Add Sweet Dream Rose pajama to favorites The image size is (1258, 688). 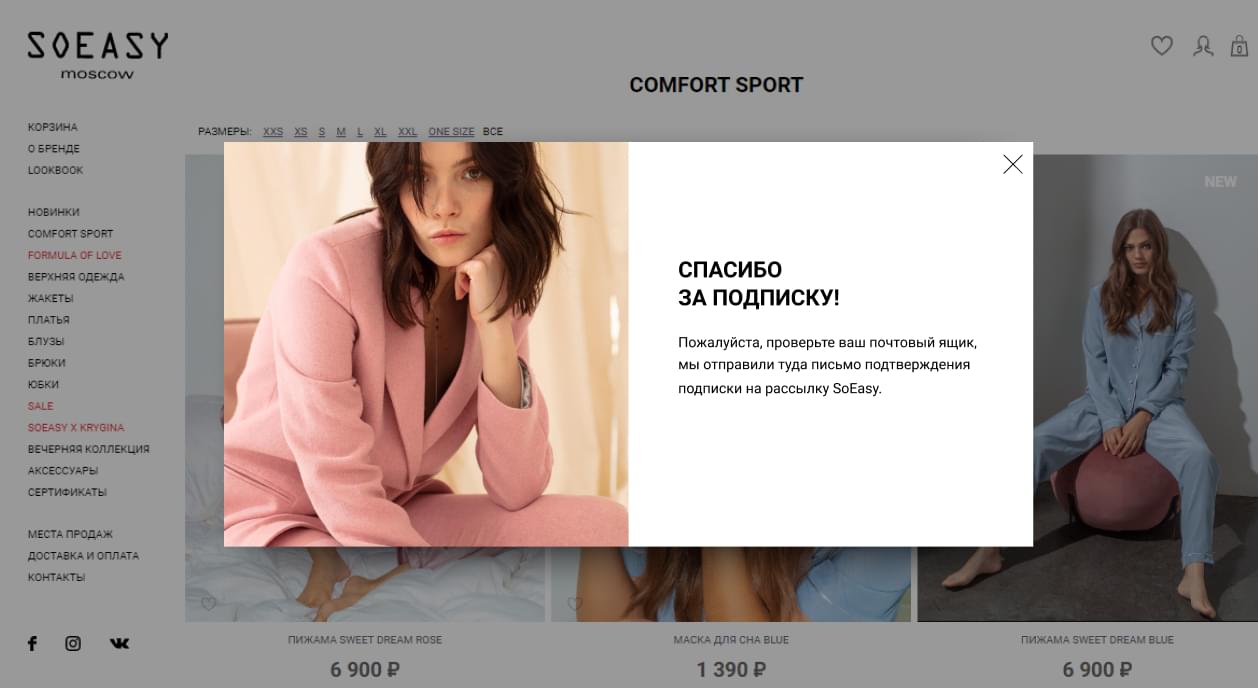(209, 604)
